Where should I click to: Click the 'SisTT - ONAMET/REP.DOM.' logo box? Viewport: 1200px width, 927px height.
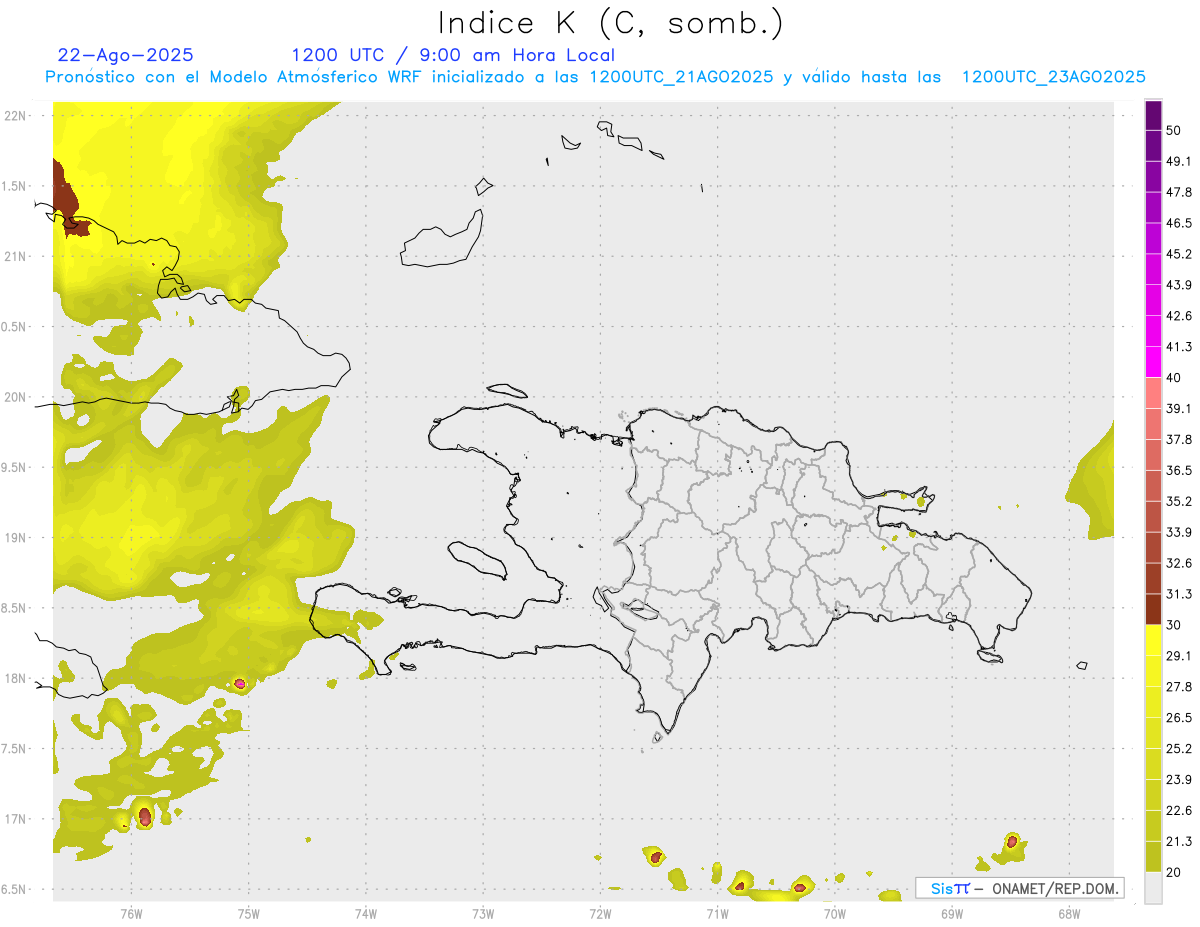click(1019, 888)
